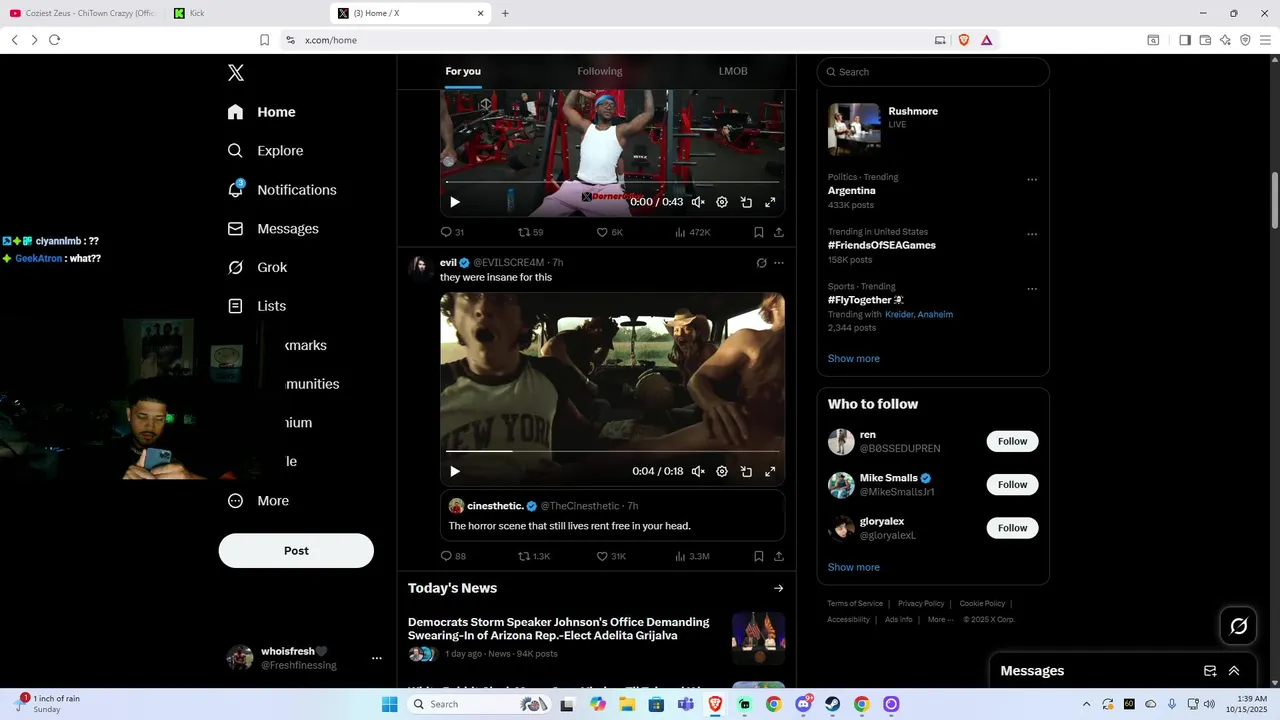Expand the Messages drawer
Viewport: 1280px width, 720px height.
pos(1234,671)
